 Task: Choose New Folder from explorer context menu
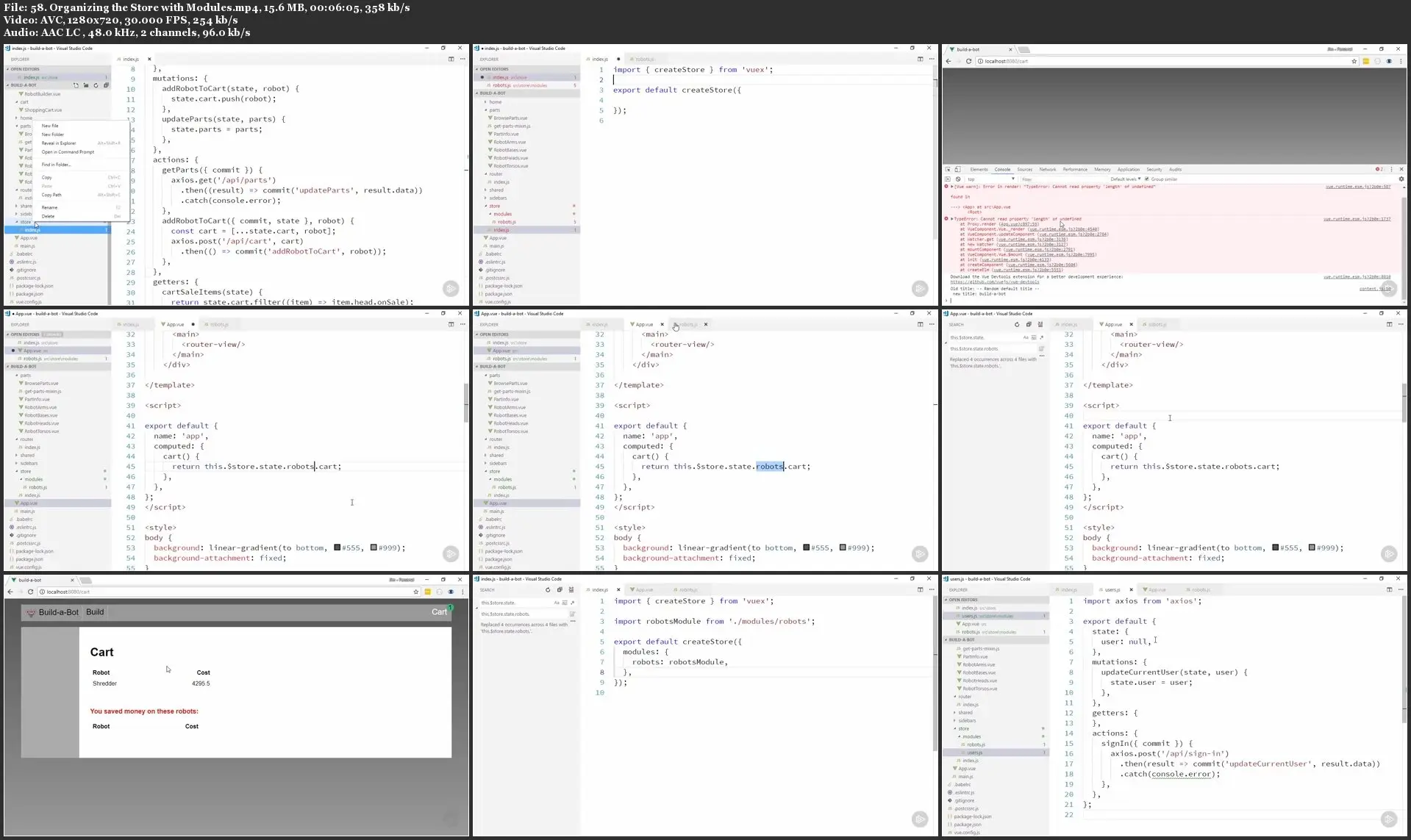click(x=53, y=134)
